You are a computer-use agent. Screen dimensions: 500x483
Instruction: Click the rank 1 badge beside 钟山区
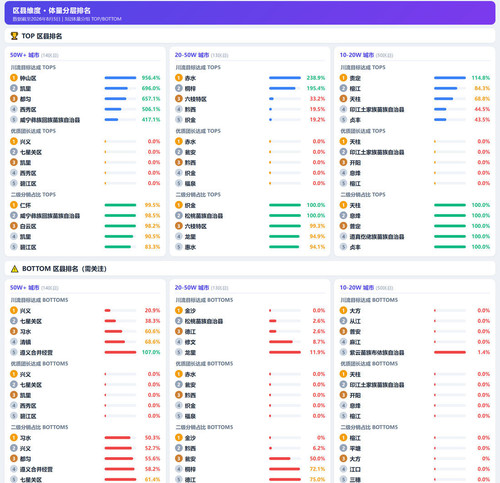14,78
